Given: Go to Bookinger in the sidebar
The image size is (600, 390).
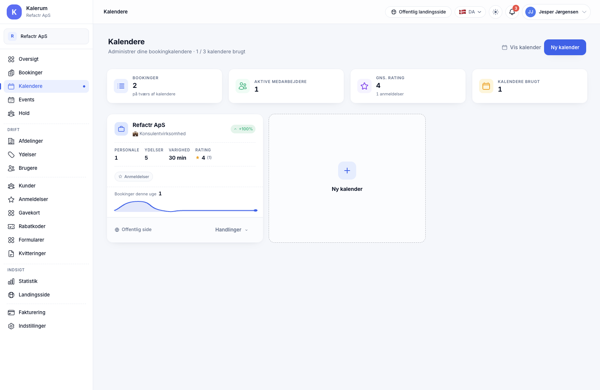Looking at the screenshot, I should [x=46, y=72].
